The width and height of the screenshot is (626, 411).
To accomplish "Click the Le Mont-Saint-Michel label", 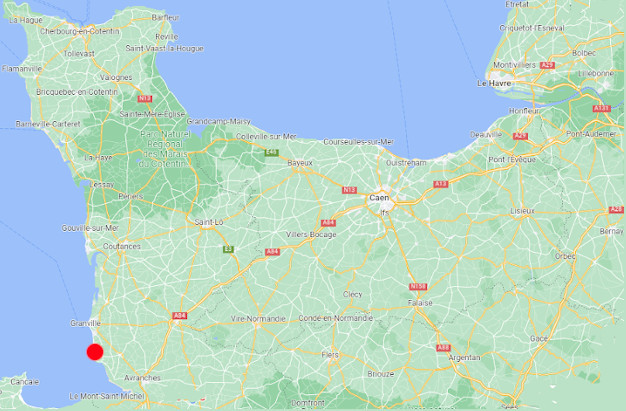I will 107,396.
